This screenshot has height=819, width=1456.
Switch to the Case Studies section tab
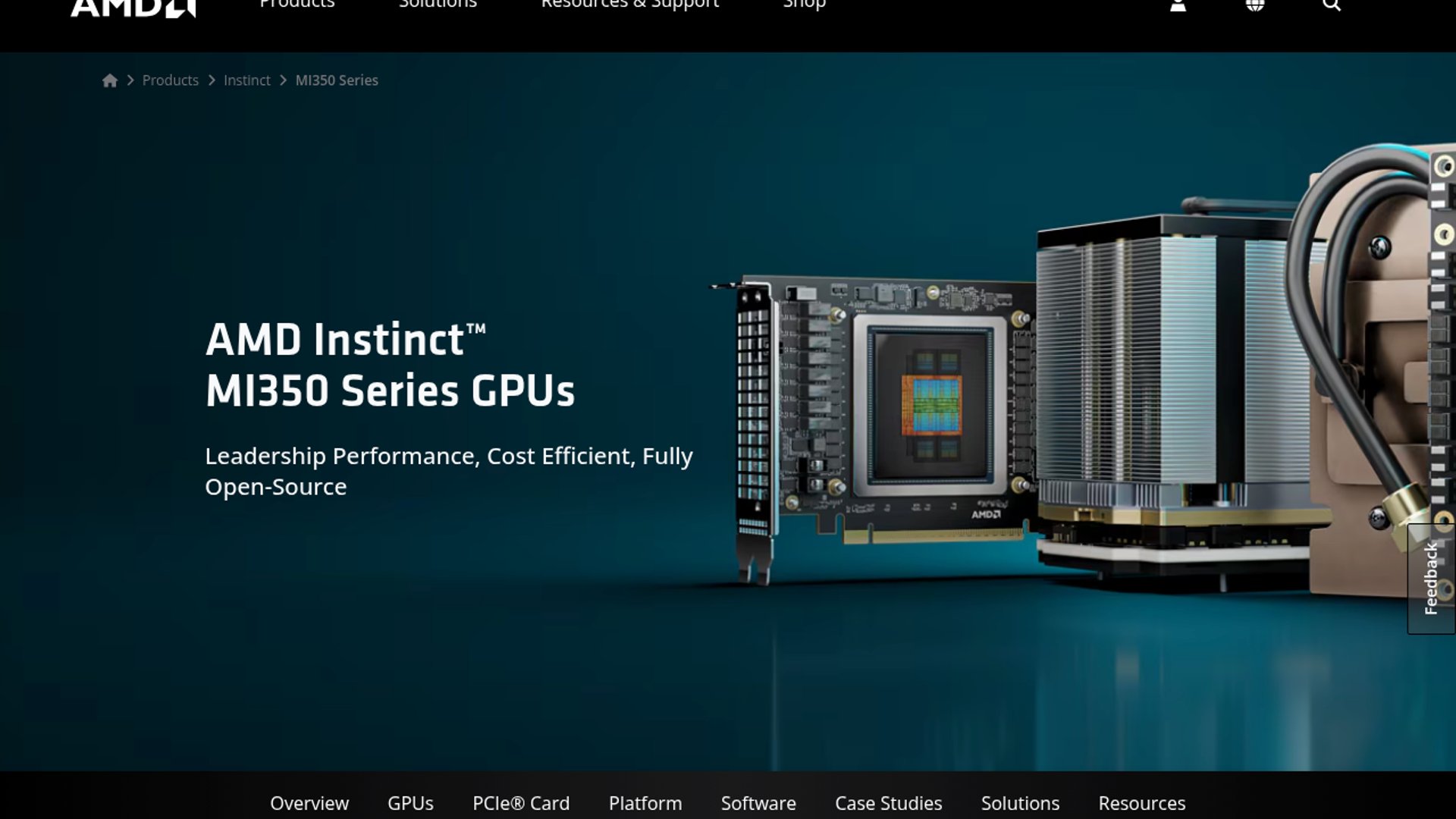point(889,803)
